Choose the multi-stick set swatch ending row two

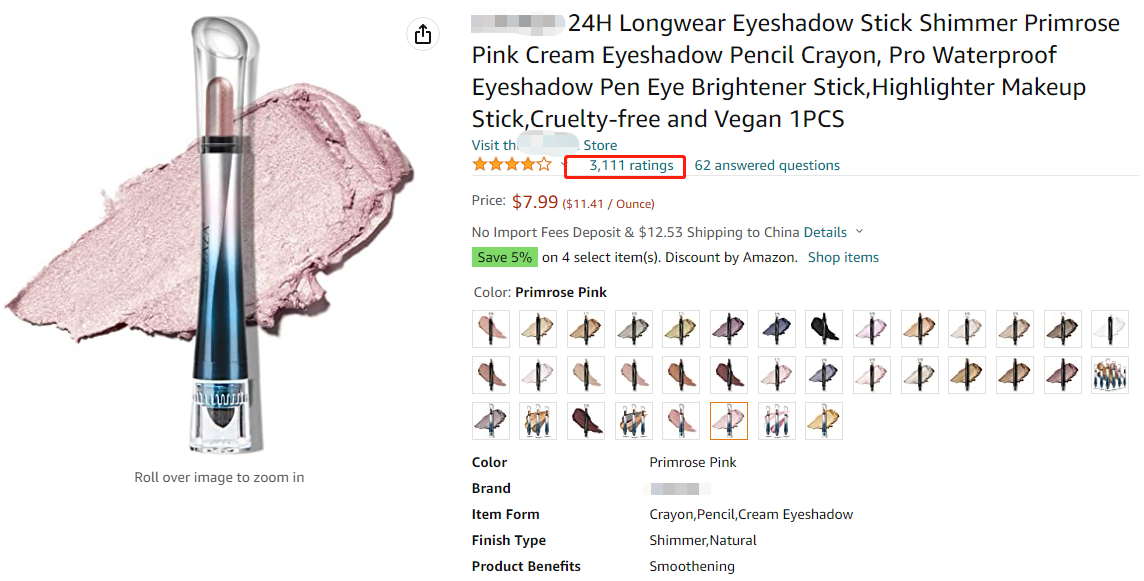1110,375
